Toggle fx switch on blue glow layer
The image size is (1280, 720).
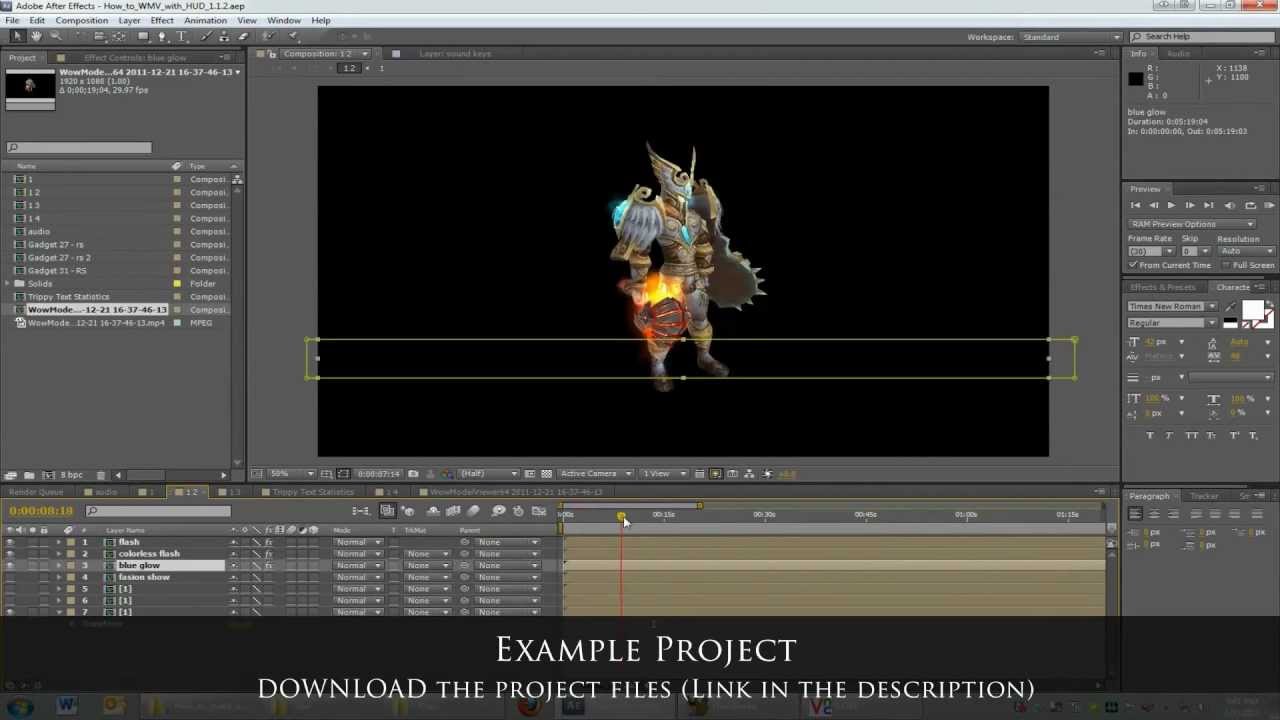(268, 566)
